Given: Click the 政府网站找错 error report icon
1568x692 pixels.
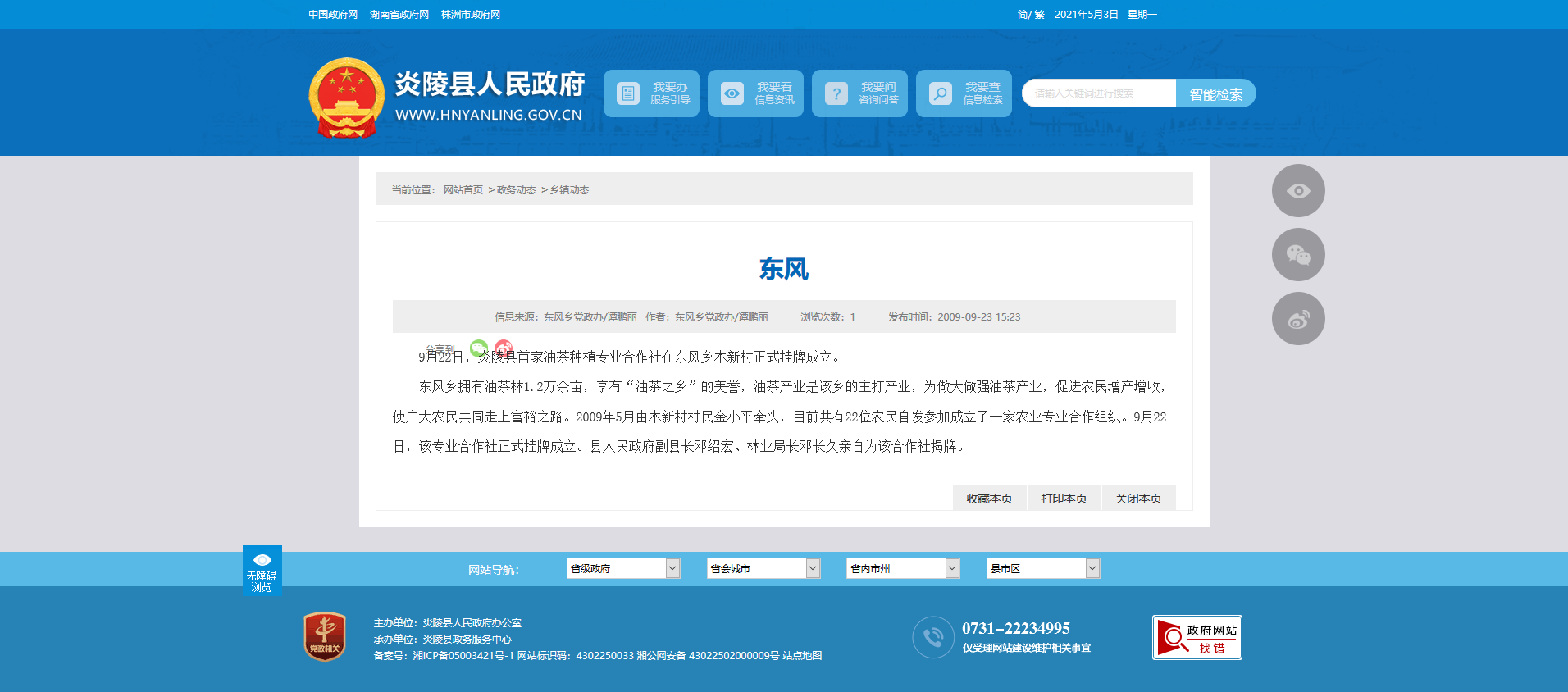Looking at the screenshot, I should [1197, 638].
